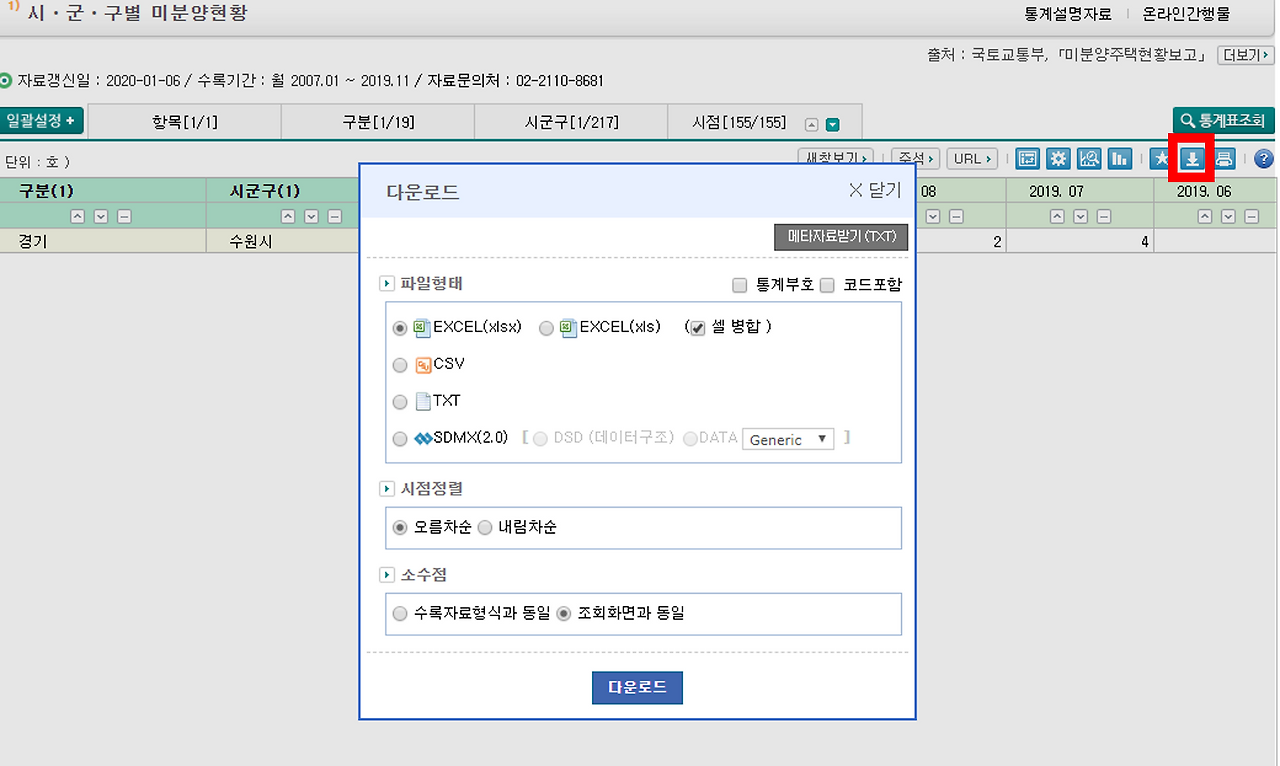Click the star favorites icon
The width and height of the screenshot is (1280, 766).
pos(1160,158)
